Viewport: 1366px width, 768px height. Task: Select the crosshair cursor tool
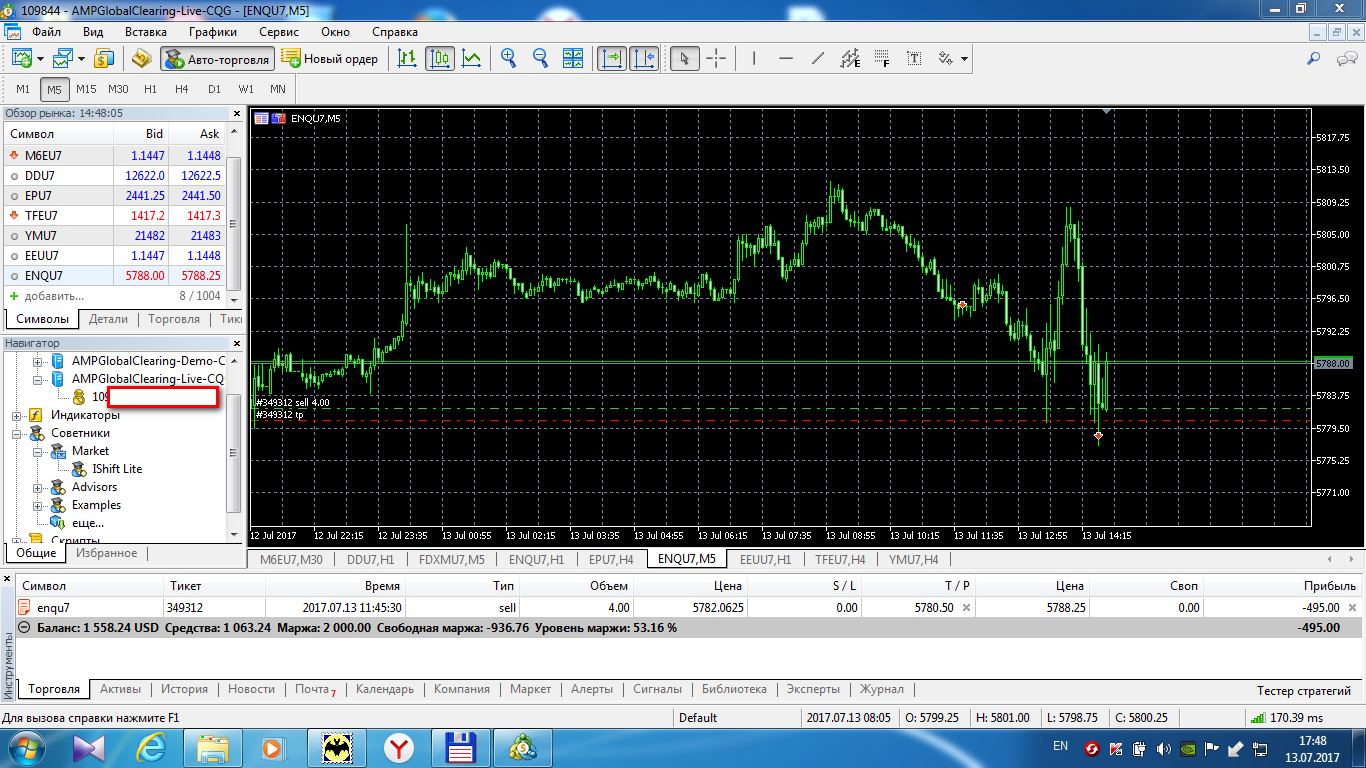point(716,58)
